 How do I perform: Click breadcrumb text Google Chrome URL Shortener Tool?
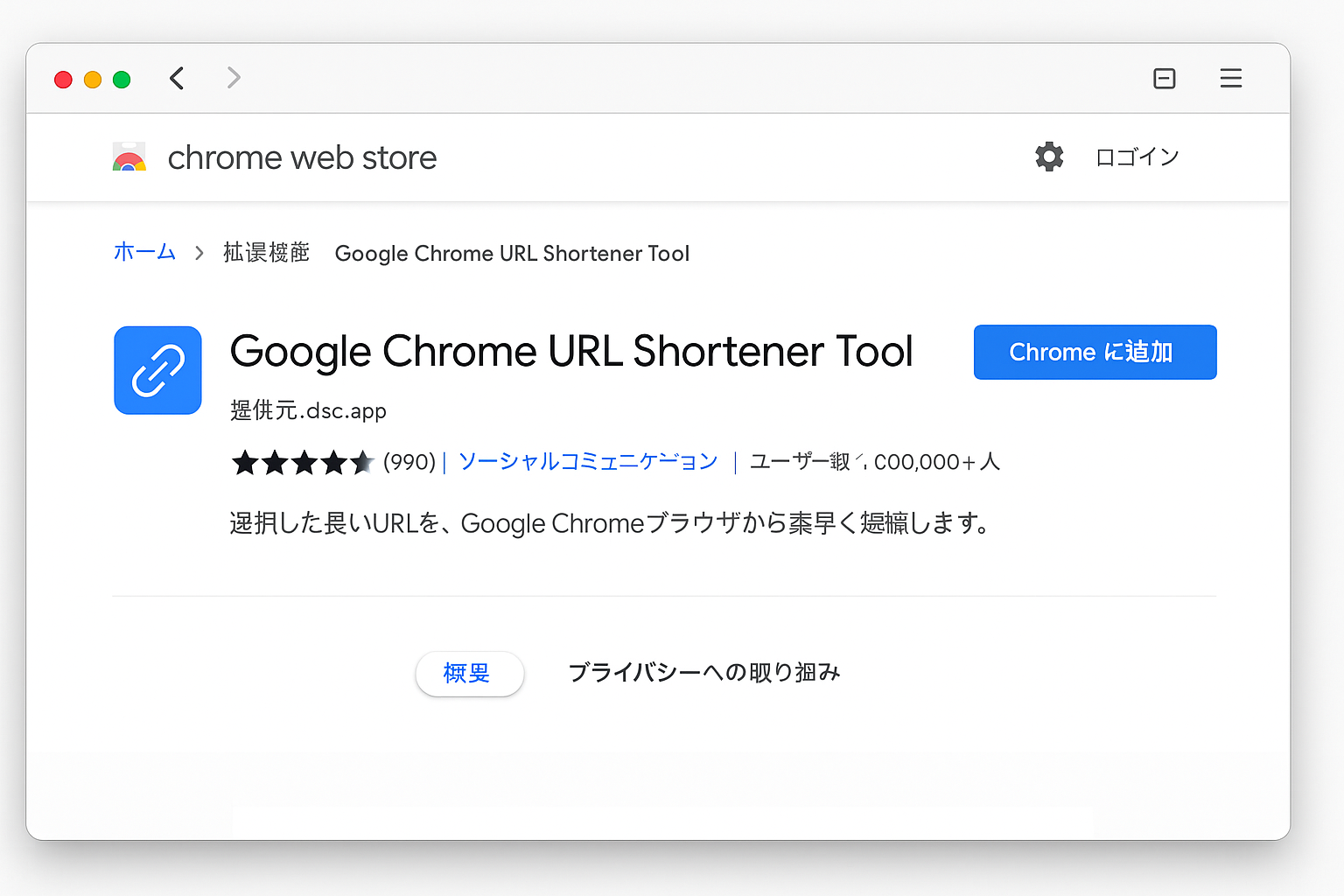click(x=512, y=254)
